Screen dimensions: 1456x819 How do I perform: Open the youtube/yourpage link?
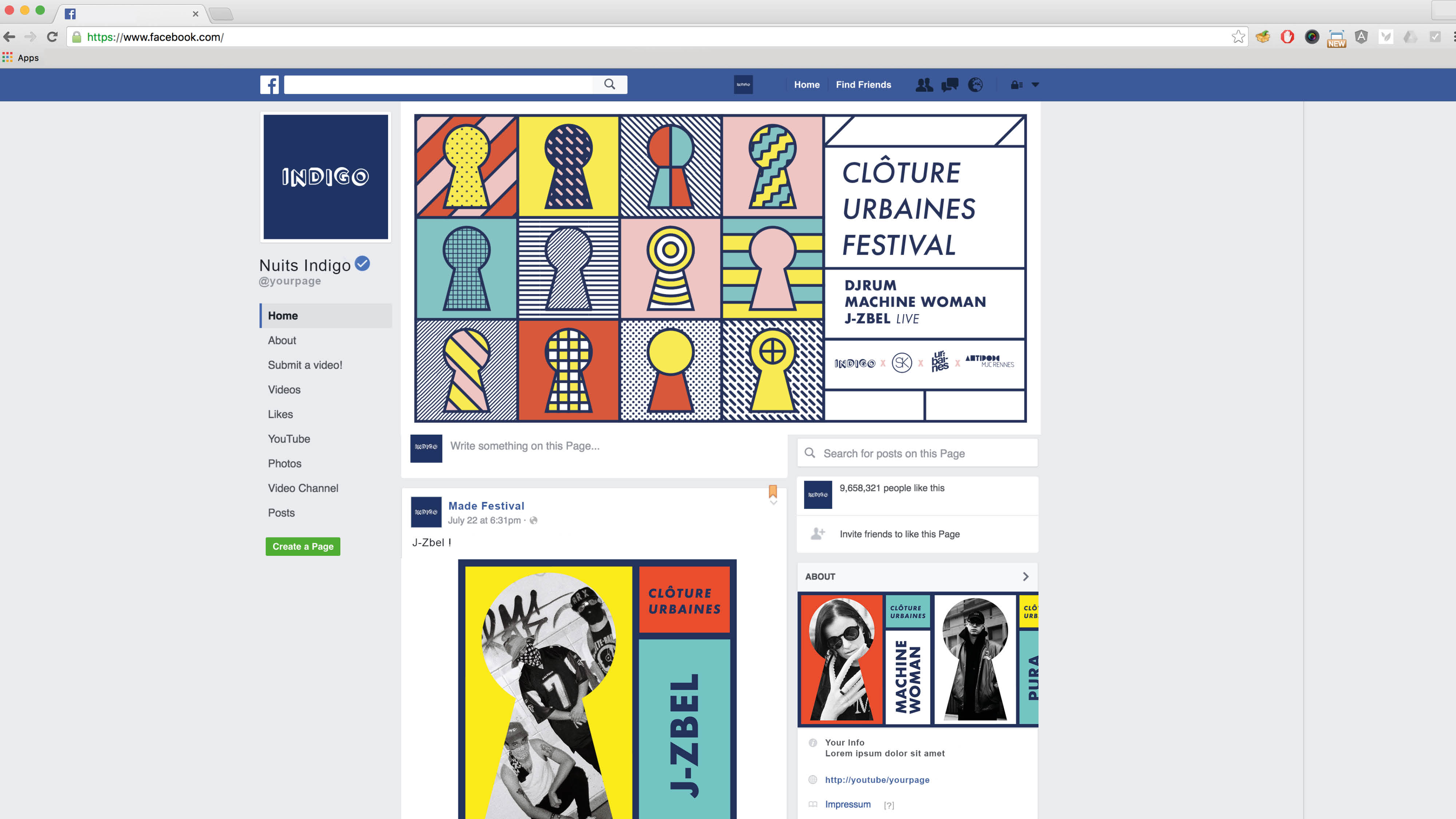click(877, 779)
